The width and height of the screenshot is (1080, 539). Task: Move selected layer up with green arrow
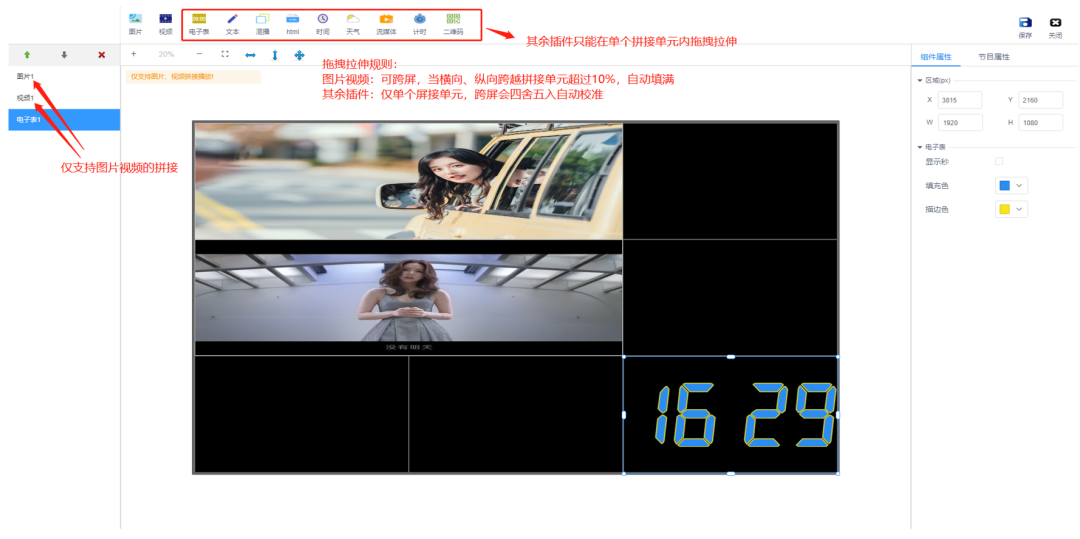click(x=27, y=54)
